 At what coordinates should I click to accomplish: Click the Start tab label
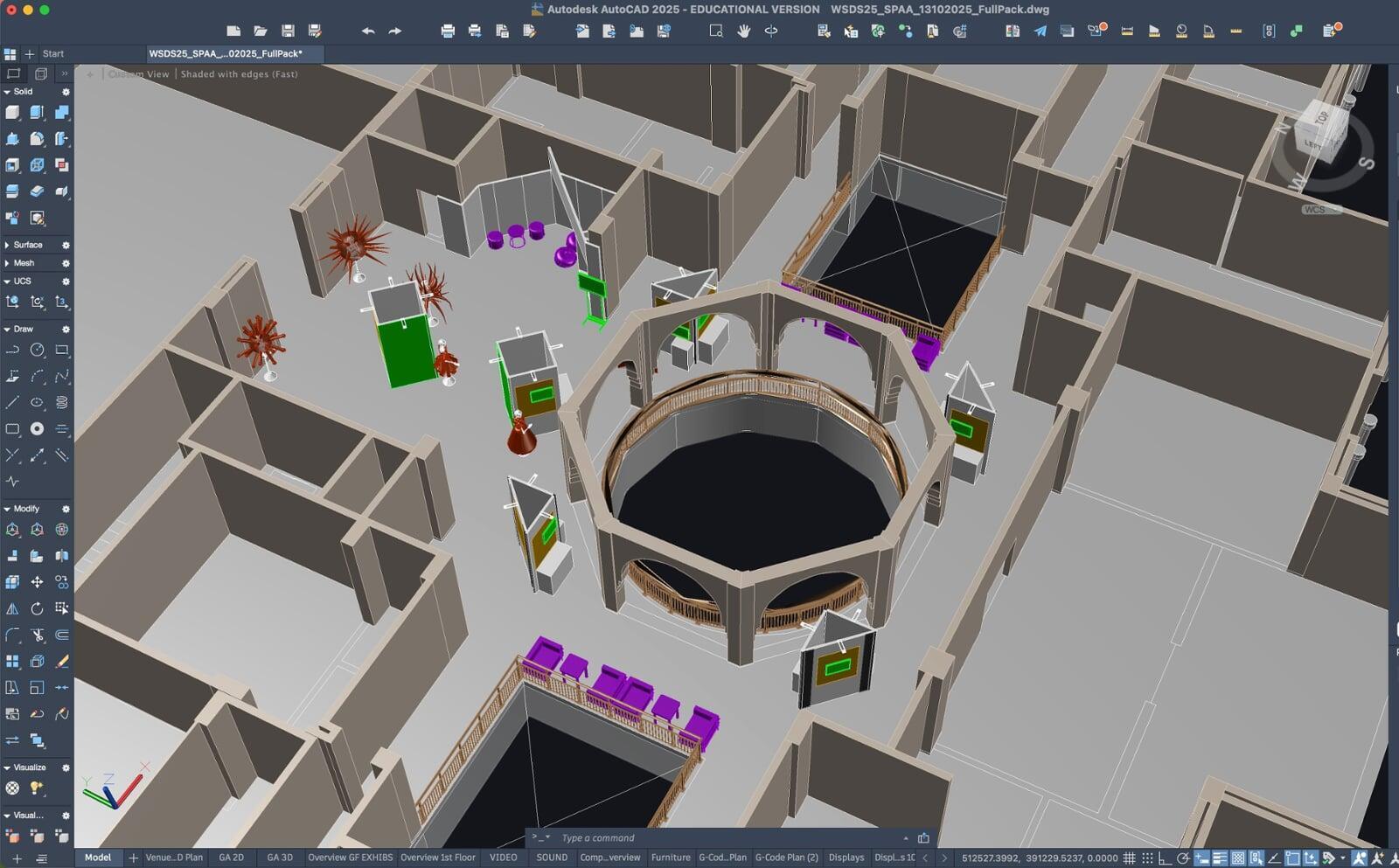[53, 54]
